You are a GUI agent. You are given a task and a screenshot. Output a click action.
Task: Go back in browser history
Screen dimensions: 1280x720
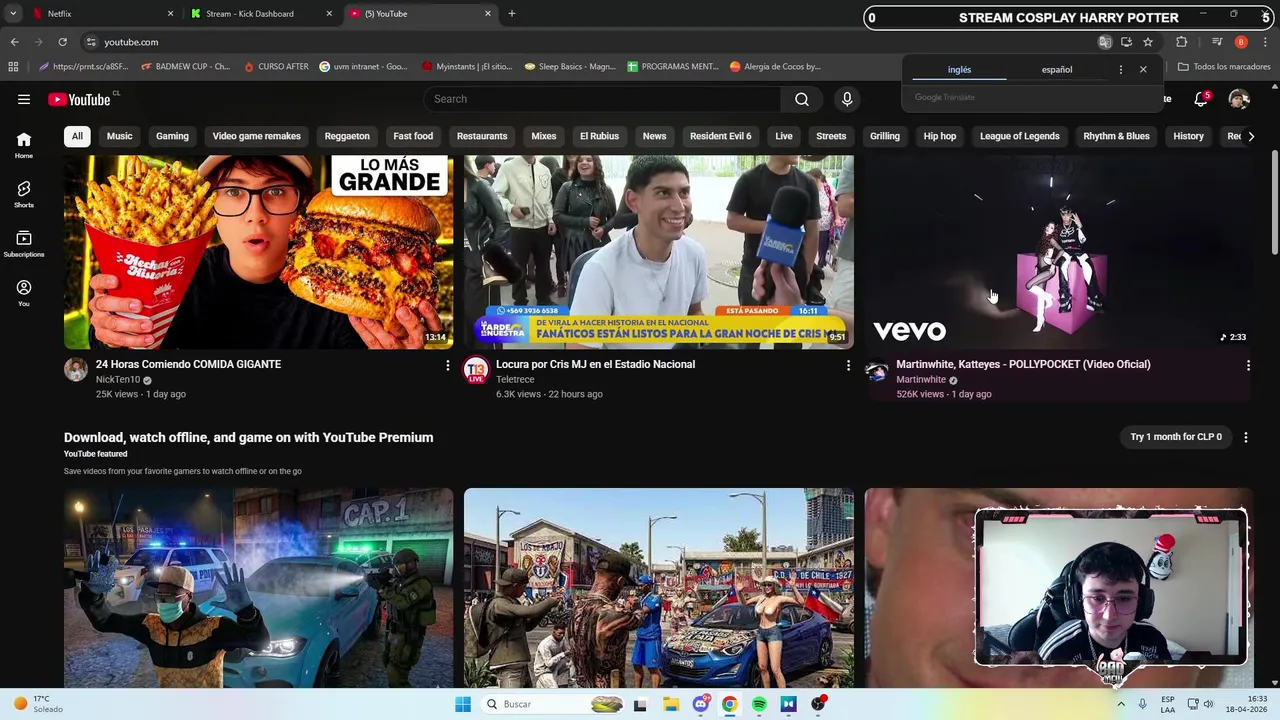pyautogui.click(x=14, y=42)
